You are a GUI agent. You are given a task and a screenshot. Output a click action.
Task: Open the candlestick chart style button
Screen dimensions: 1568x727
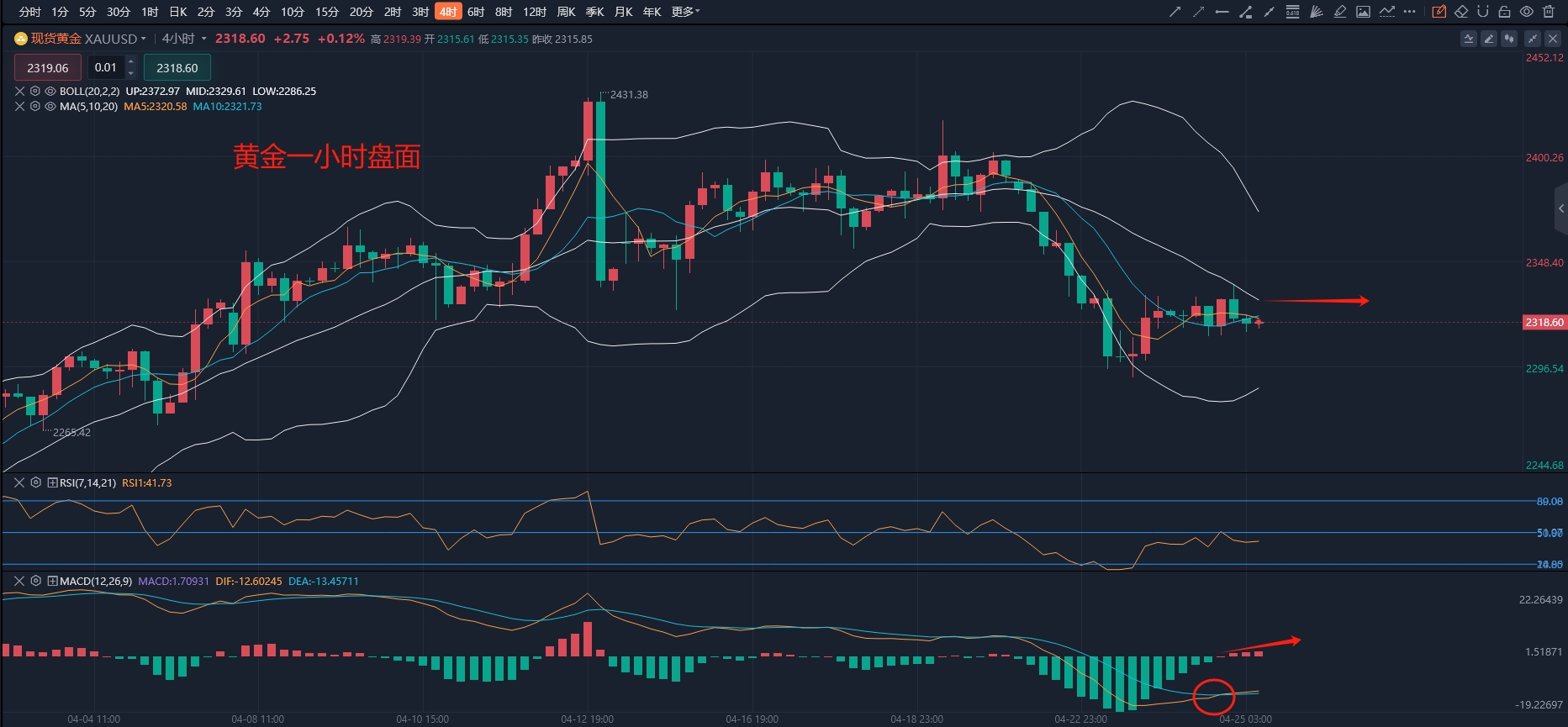coord(1509,39)
